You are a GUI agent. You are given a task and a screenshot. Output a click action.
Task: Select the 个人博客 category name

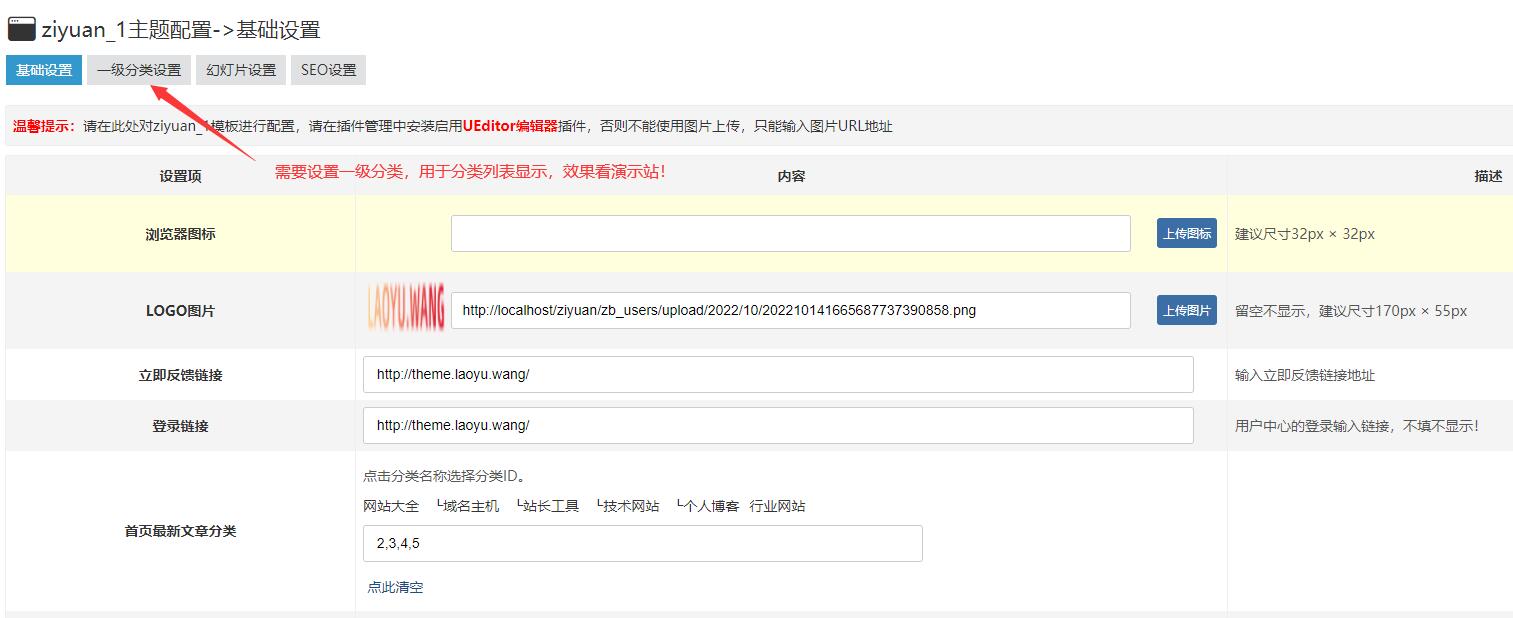point(711,506)
